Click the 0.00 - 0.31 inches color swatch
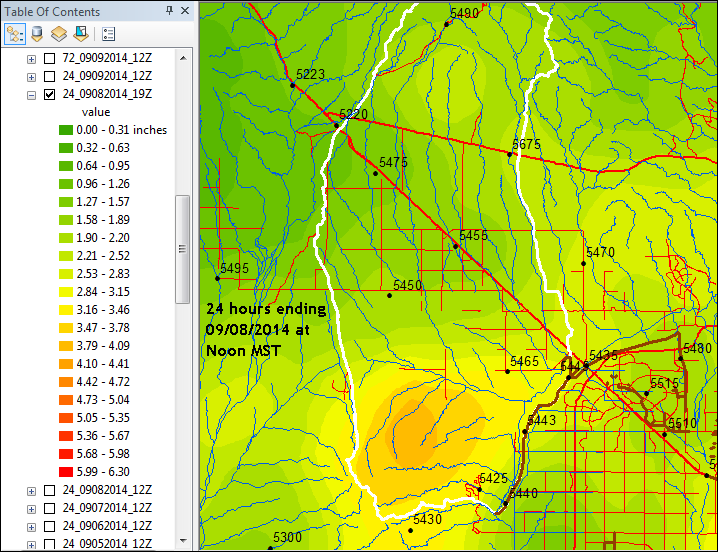The width and height of the screenshot is (718, 552). [66, 130]
